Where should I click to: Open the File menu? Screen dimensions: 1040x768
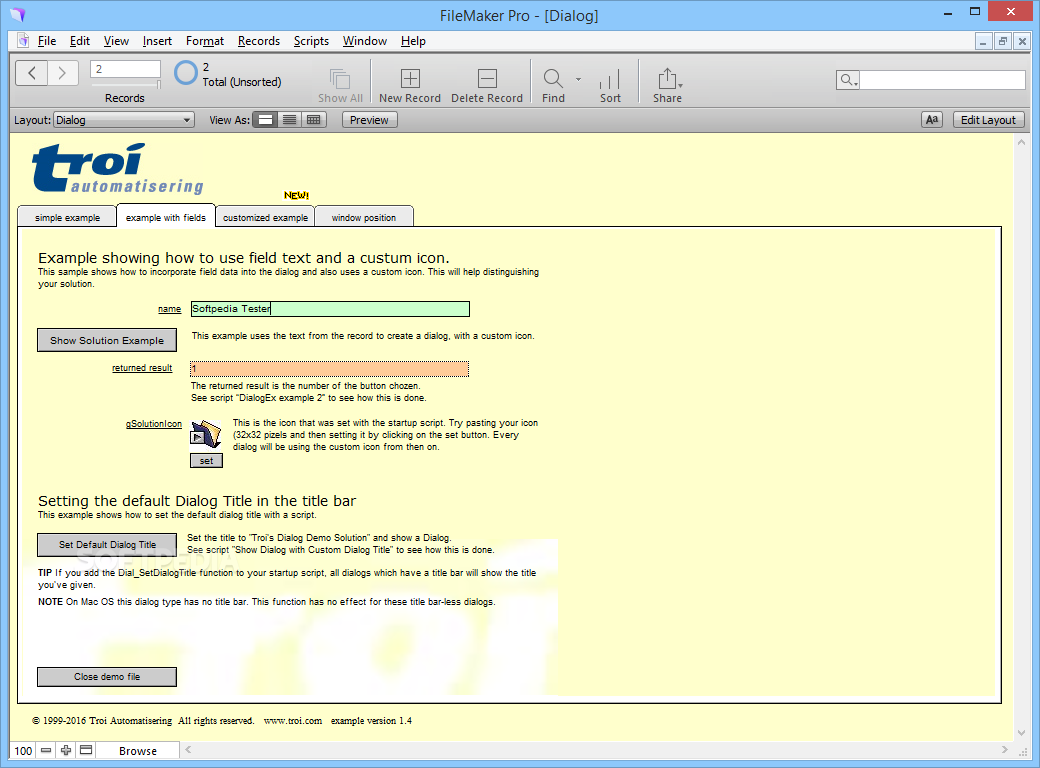click(46, 41)
